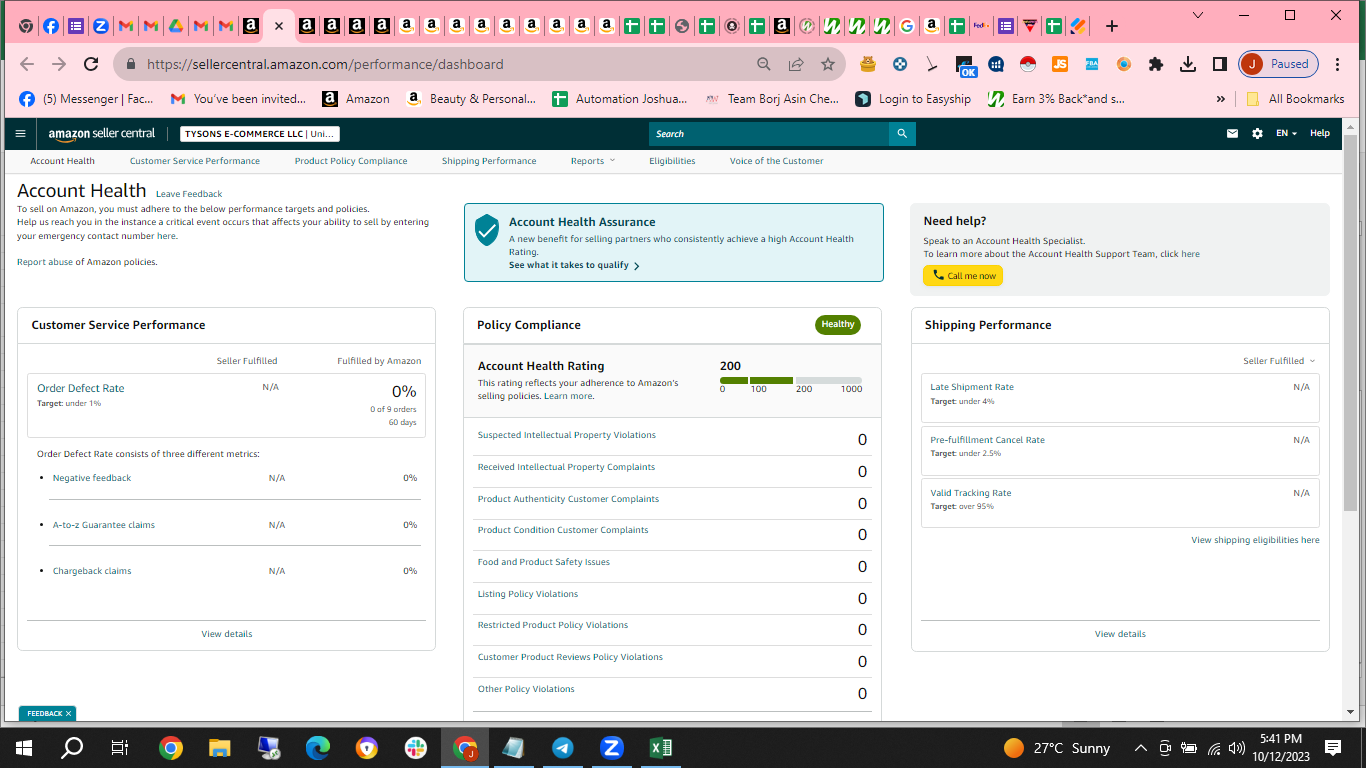Open Telegram from the taskbar

pyautogui.click(x=563, y=747)
